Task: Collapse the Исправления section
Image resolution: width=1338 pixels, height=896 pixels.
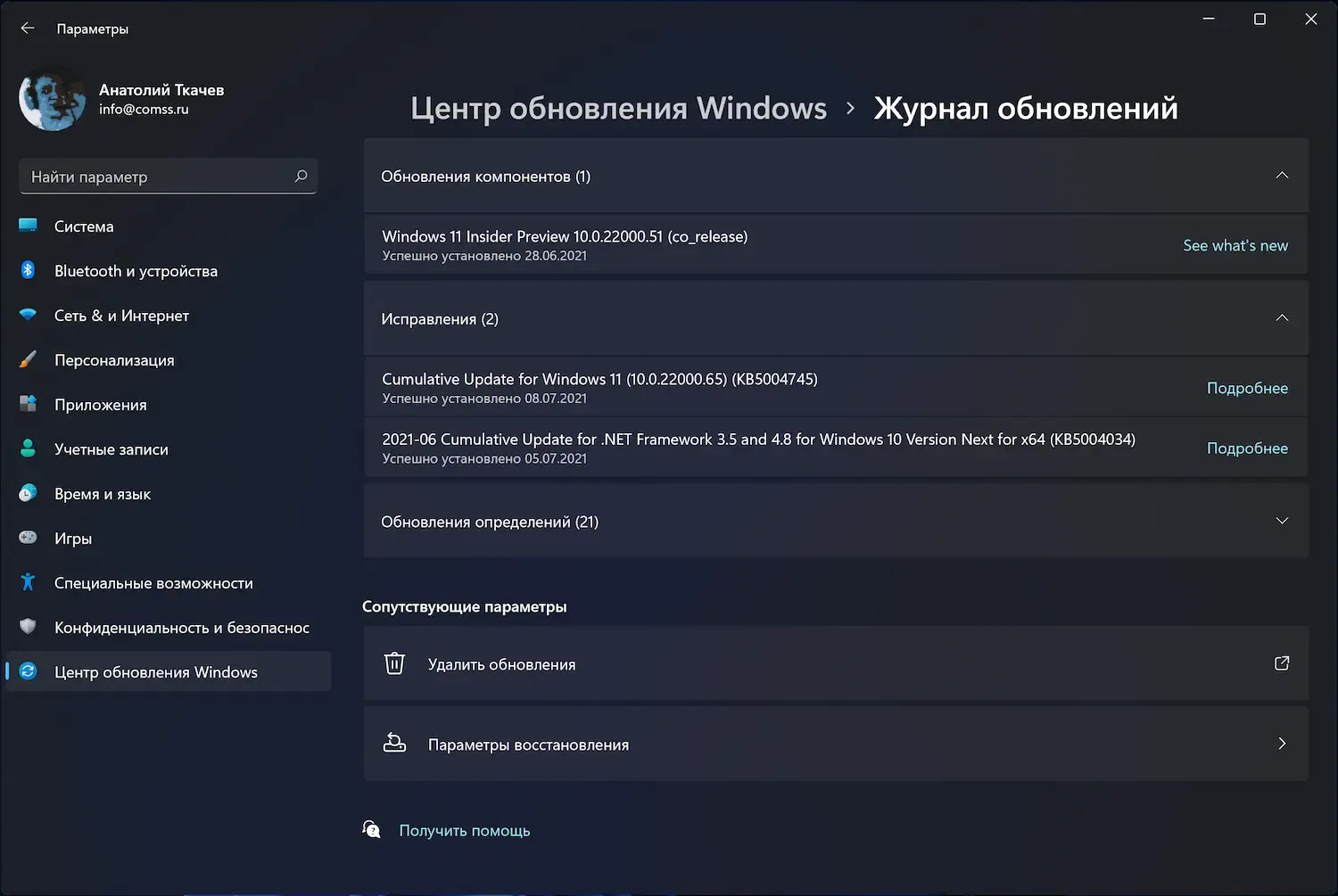Action: point(1282,318)
